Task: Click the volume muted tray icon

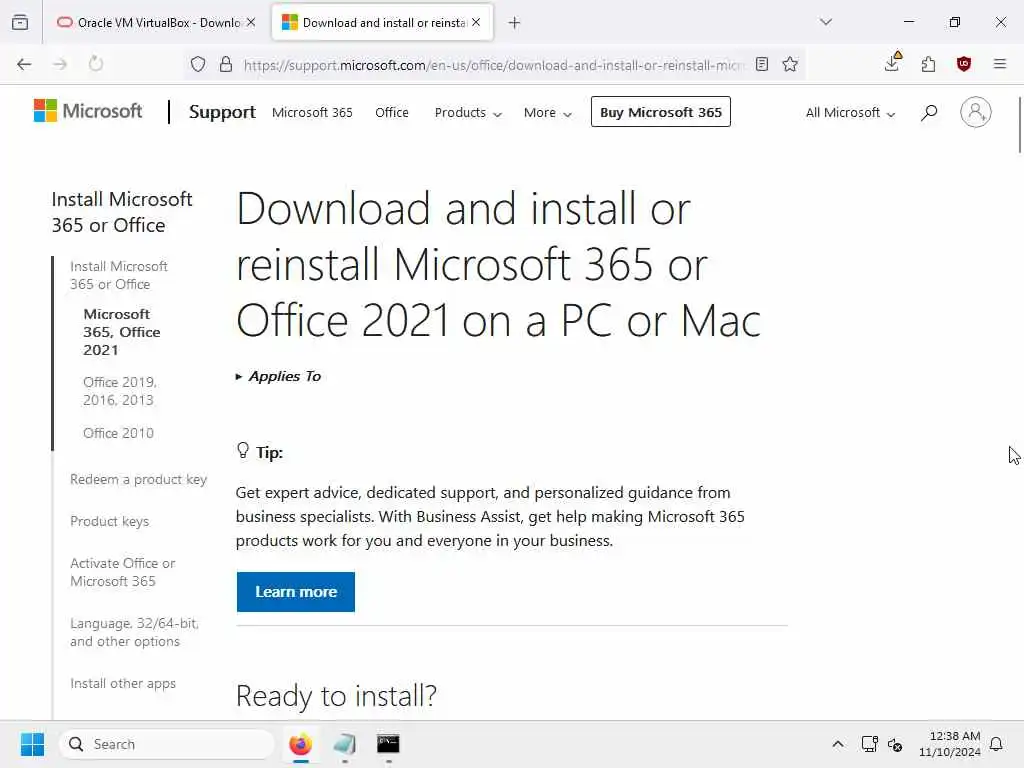Action: [x=895, y=744]
